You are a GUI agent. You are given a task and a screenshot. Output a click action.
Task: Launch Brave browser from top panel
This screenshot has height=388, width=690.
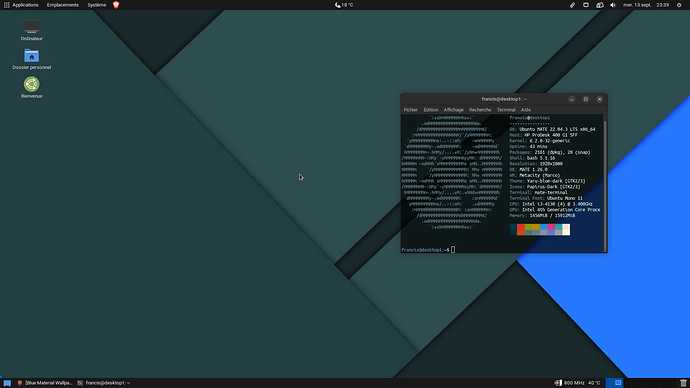(x=116, y=5)
